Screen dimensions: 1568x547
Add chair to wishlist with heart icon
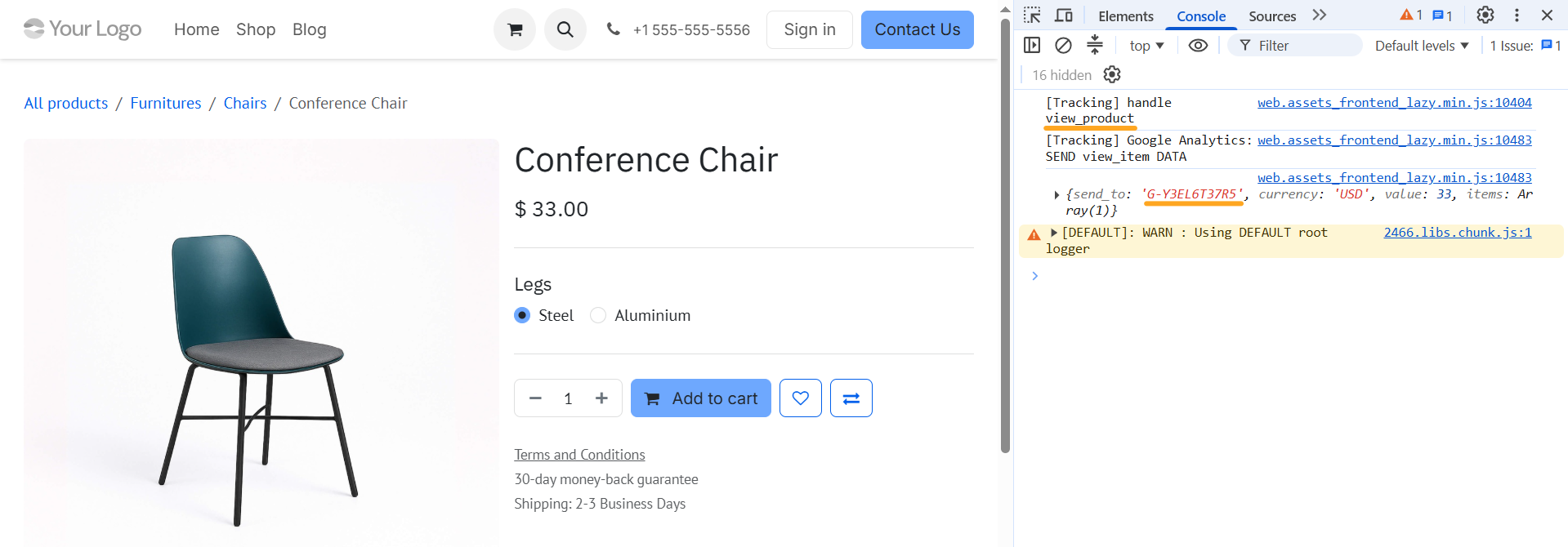click(x=801, y=398)
